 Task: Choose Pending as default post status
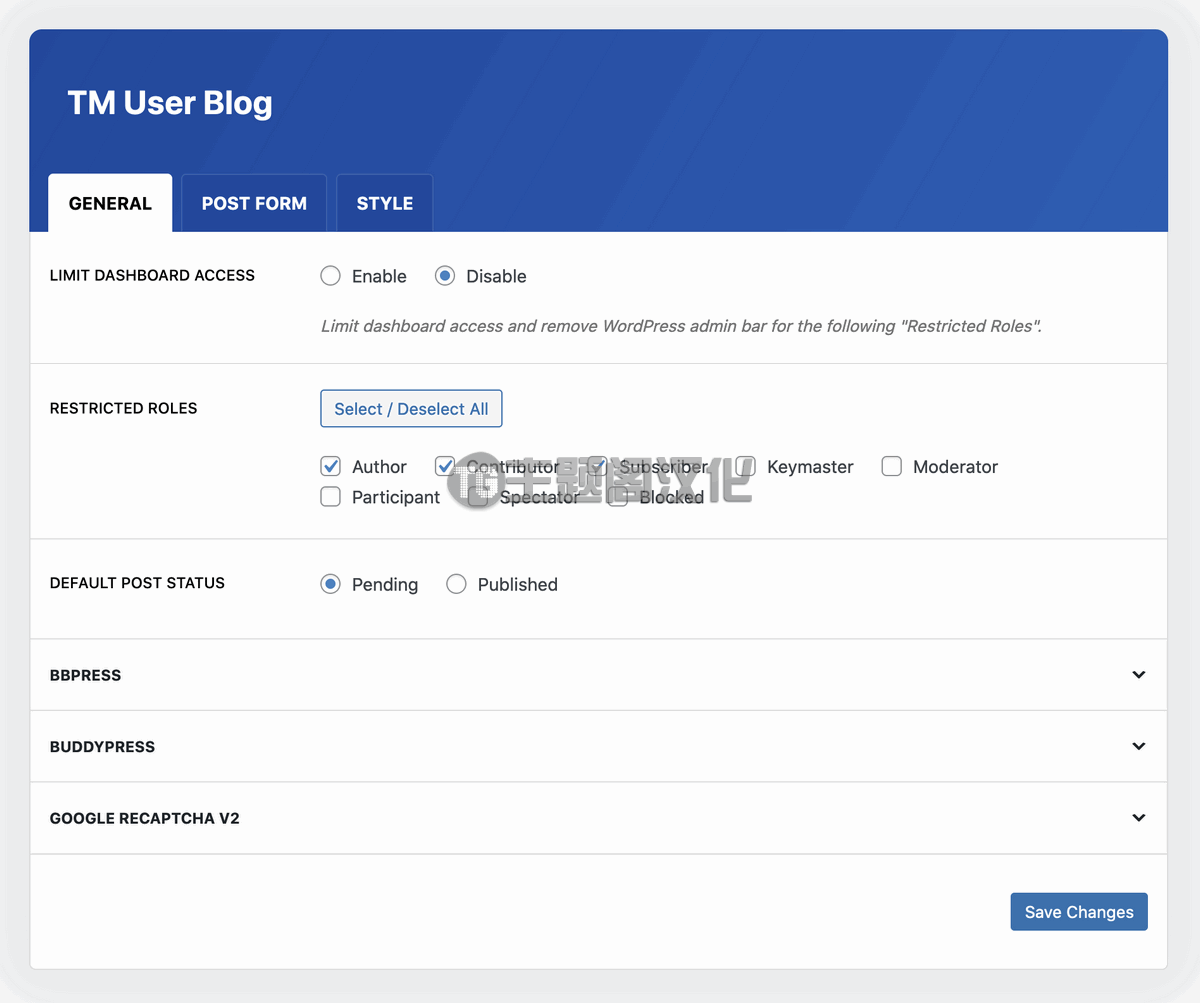[x=331, y=584]
